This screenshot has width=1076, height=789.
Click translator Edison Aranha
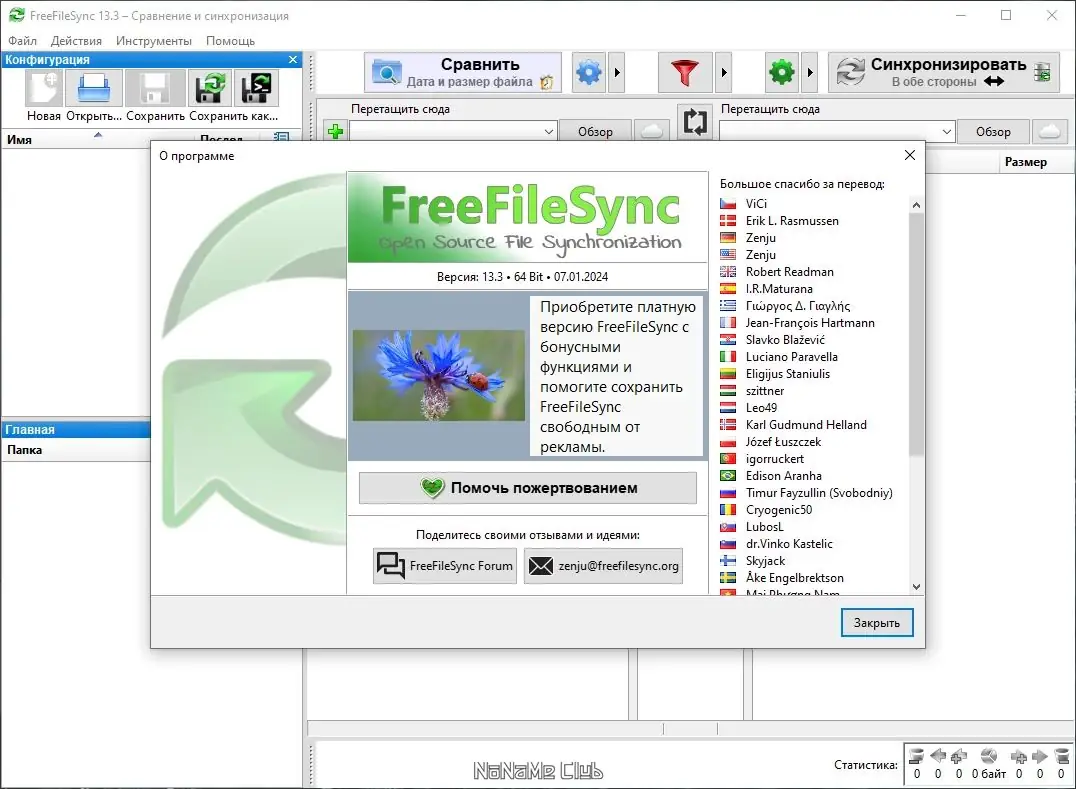[x=784, y=475]
